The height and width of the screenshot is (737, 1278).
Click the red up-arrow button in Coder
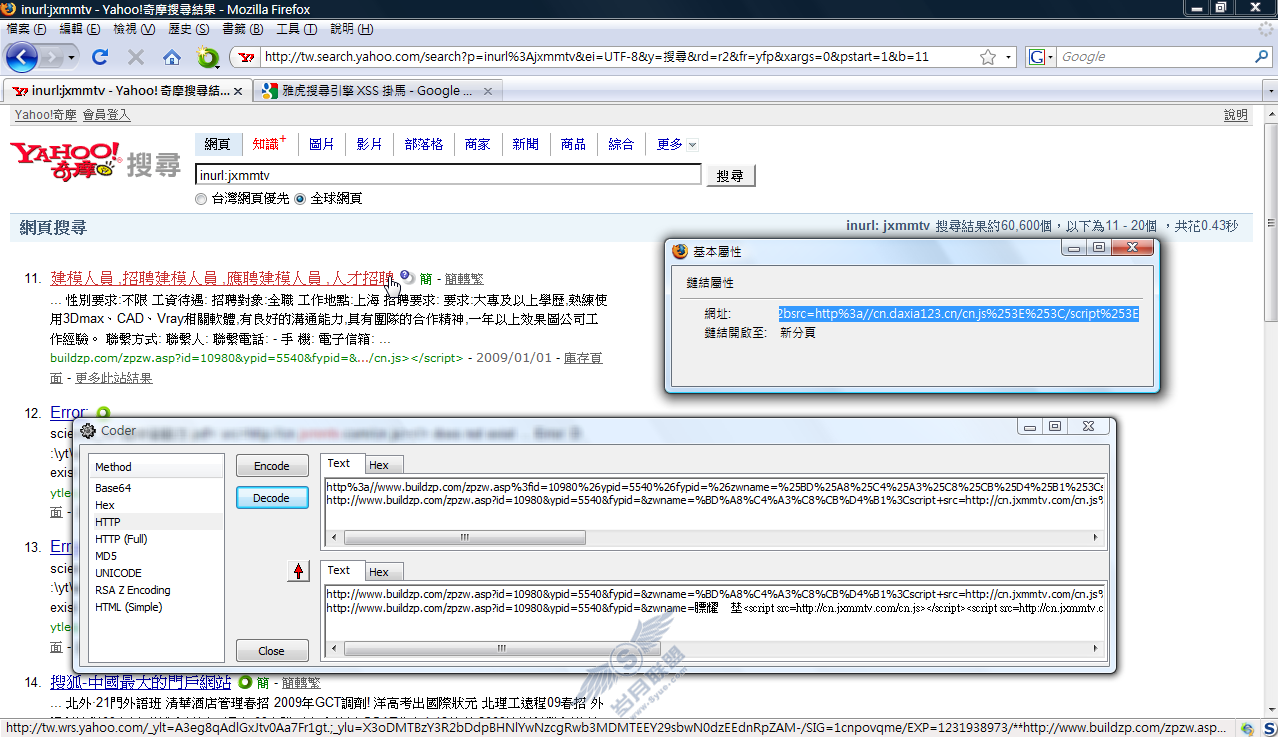tap(298, 571)
